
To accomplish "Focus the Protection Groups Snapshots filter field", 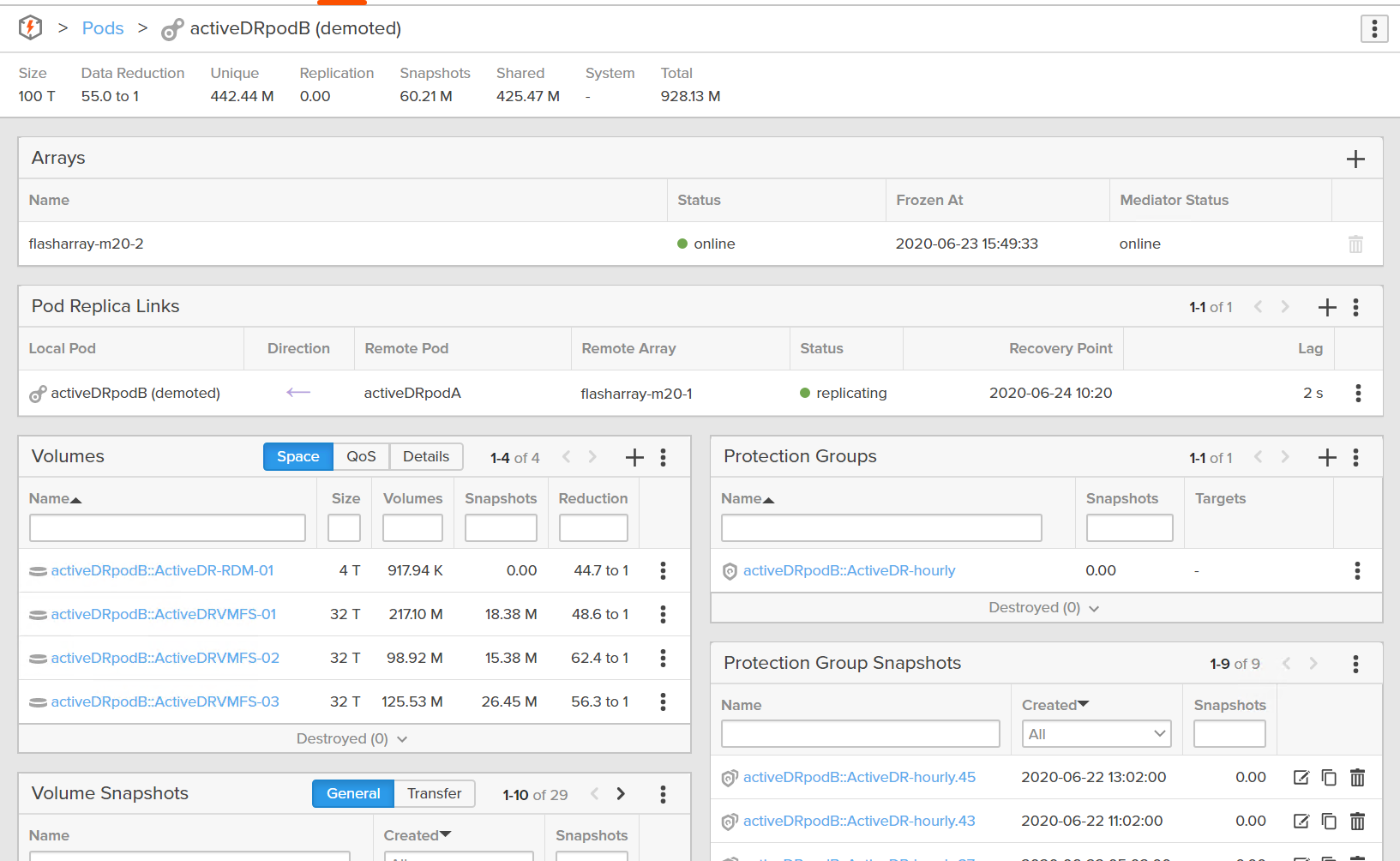I will (1129, 527).
